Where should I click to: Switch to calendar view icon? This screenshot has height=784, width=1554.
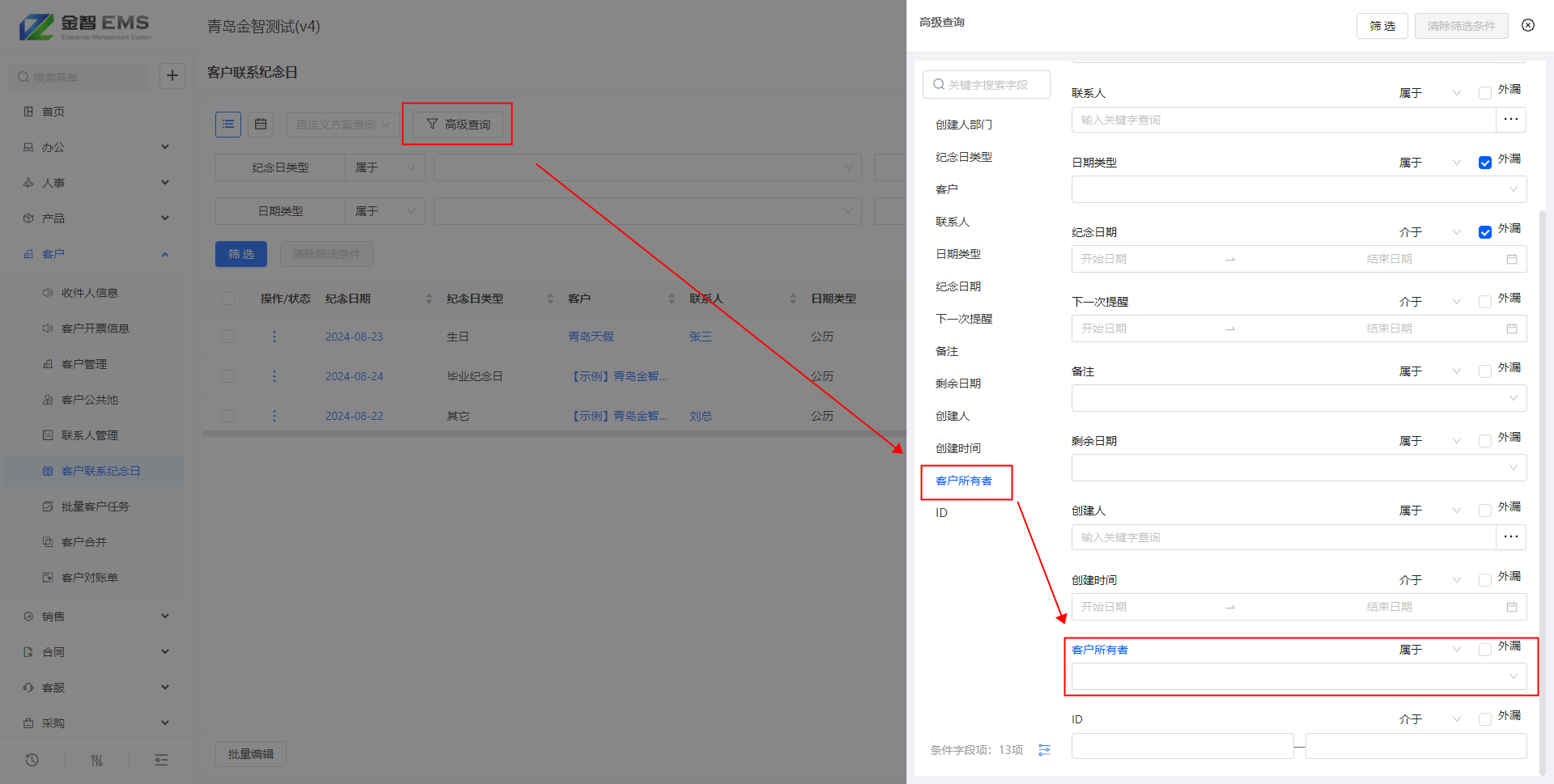261,124
